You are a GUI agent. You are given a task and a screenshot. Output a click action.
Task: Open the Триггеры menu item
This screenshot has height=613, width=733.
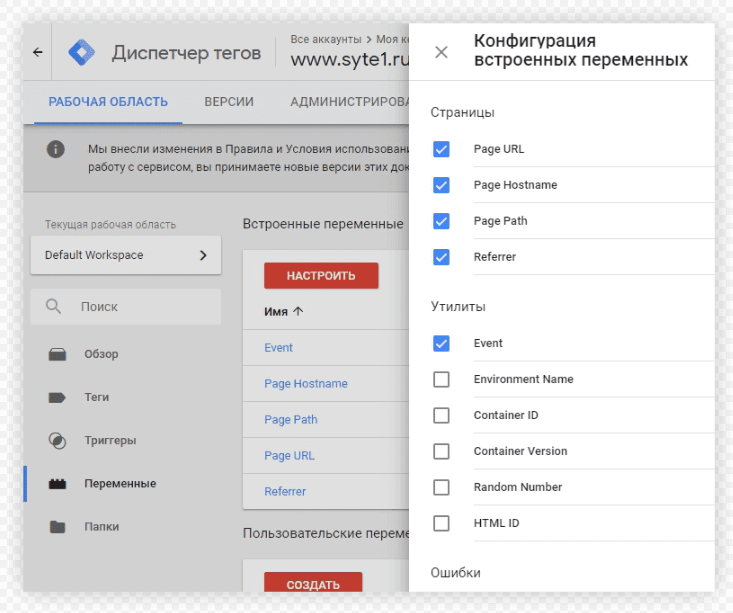(110, 440)
